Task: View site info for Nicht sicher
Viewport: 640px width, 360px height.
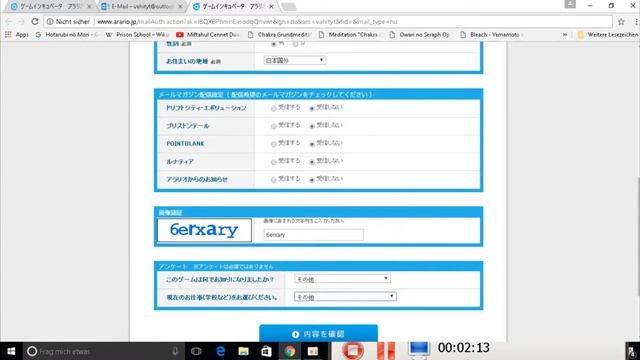Action: coord(68,22)
